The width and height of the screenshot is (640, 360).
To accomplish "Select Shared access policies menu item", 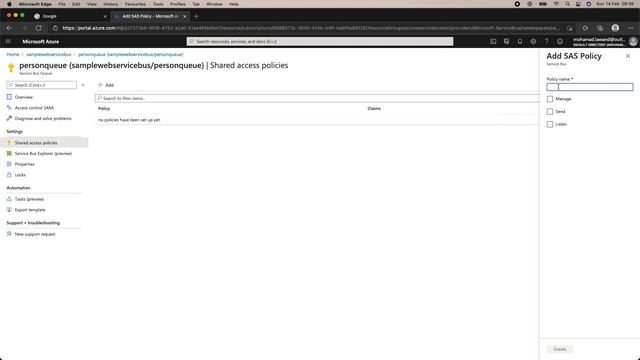I will 44,143.
